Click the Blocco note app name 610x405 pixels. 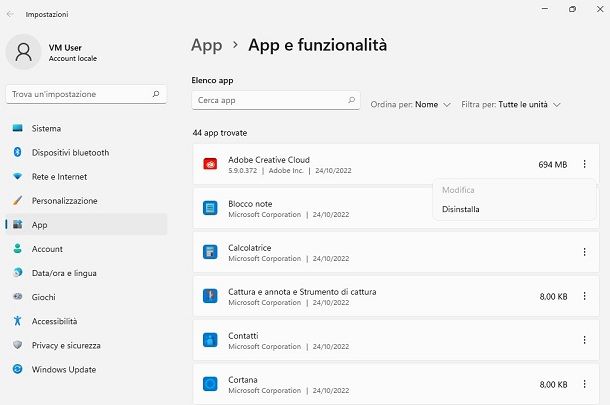(250, 203)
